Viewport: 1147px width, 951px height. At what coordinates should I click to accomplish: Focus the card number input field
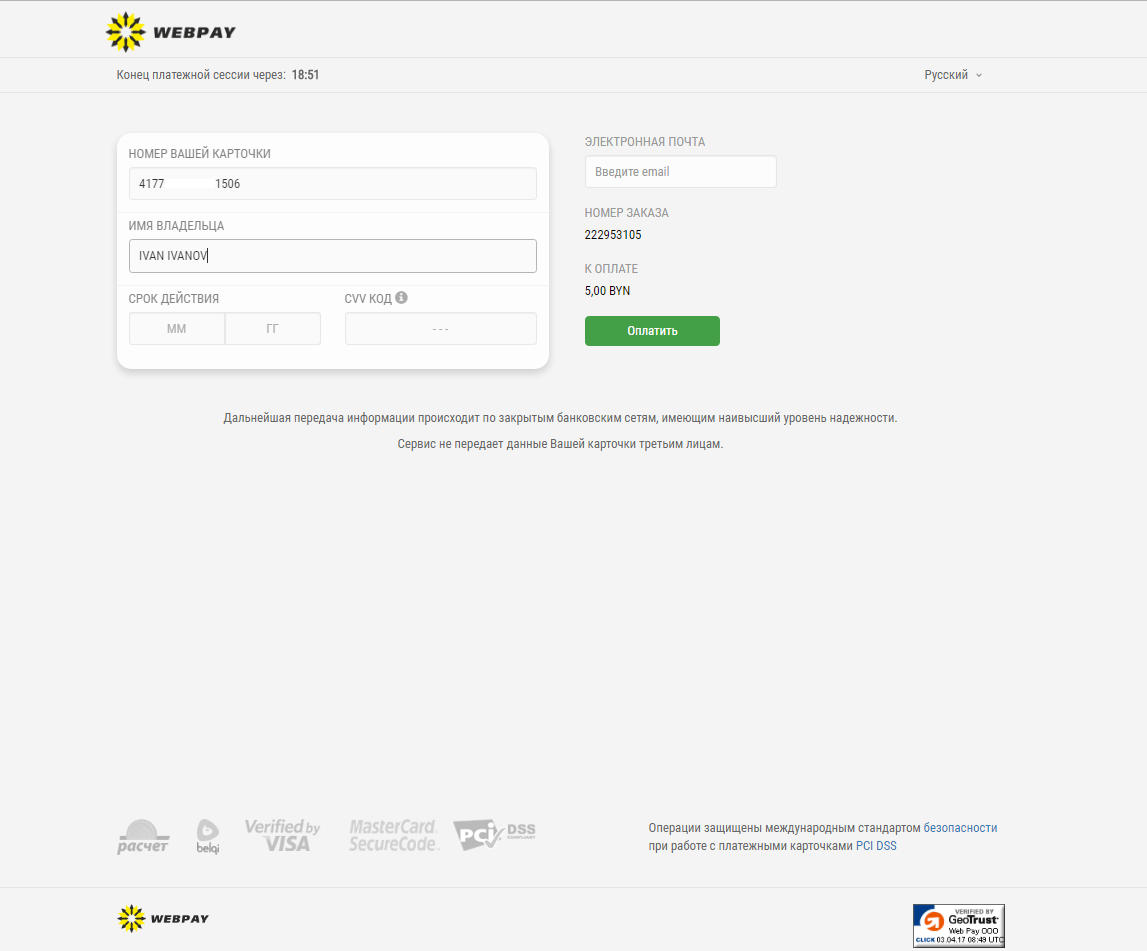(333, 184)
